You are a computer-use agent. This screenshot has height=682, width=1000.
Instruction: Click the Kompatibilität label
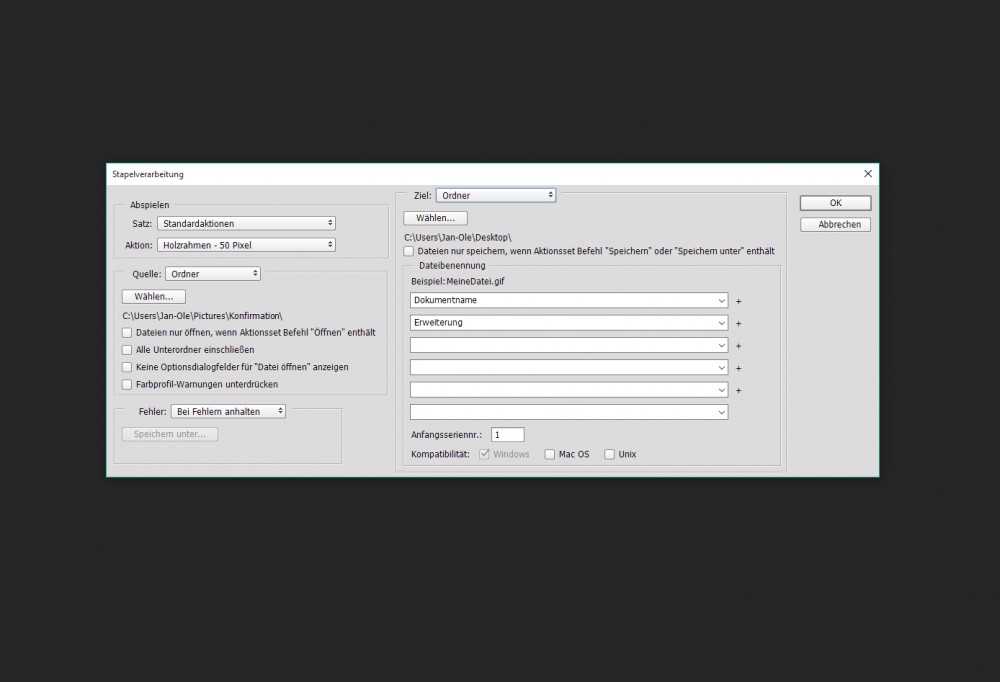(x=440, y=454)
